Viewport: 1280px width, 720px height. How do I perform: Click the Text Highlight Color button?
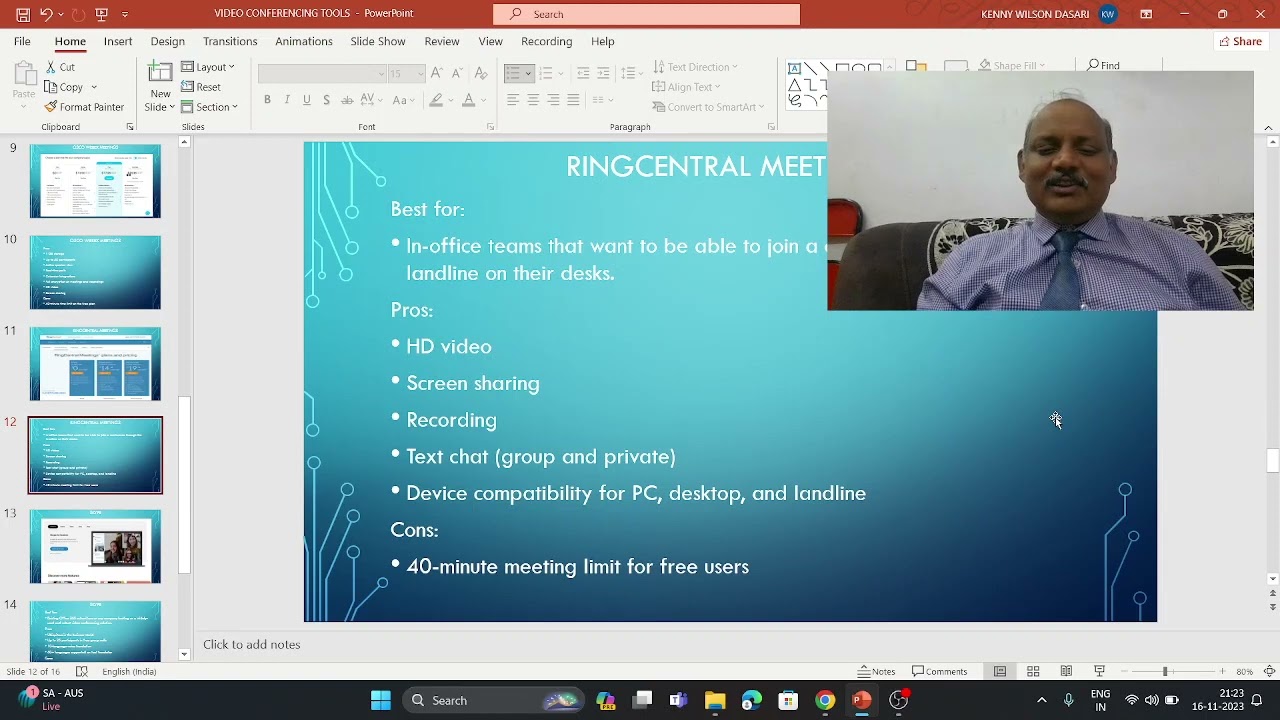click(436, 100)
